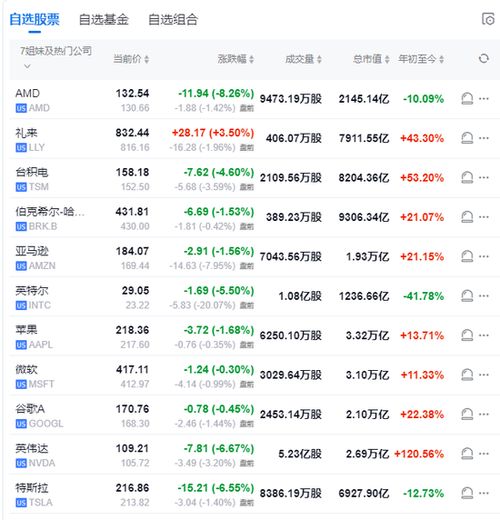Open the watchlist settings icon at top right

point(488,19)
